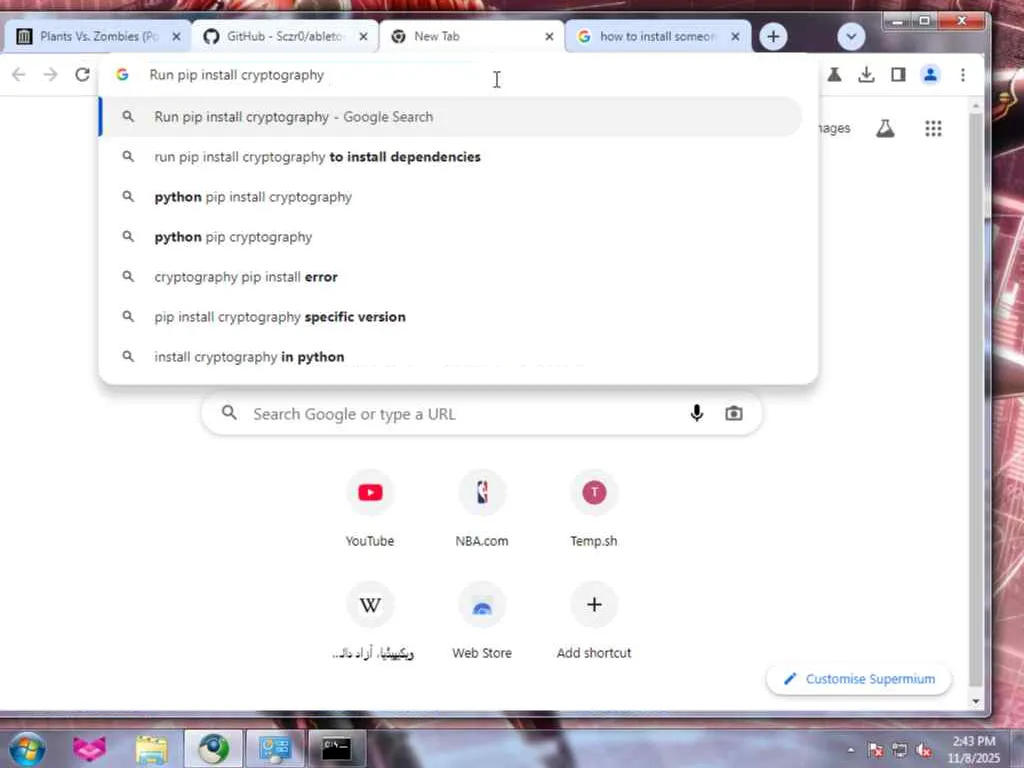The width and height of the screenshot is (1024, 768).
Task: Go back with the back arrow
Action: (x=19, y=74)
